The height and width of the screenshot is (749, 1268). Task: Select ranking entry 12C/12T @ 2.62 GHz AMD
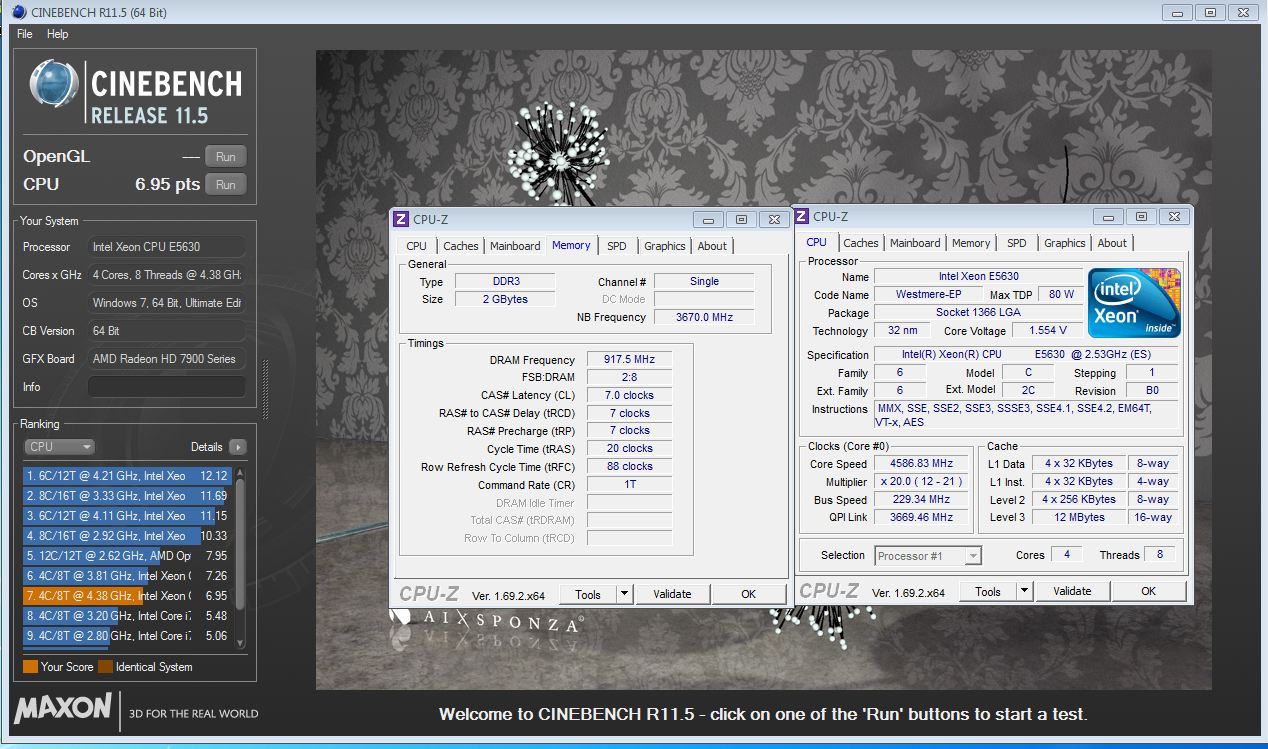(128, 556)
